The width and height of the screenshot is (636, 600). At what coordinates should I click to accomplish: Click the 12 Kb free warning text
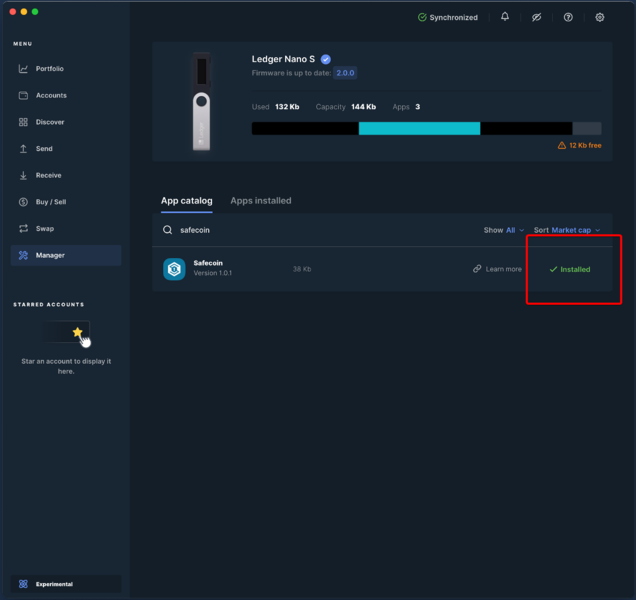point(585,145)
